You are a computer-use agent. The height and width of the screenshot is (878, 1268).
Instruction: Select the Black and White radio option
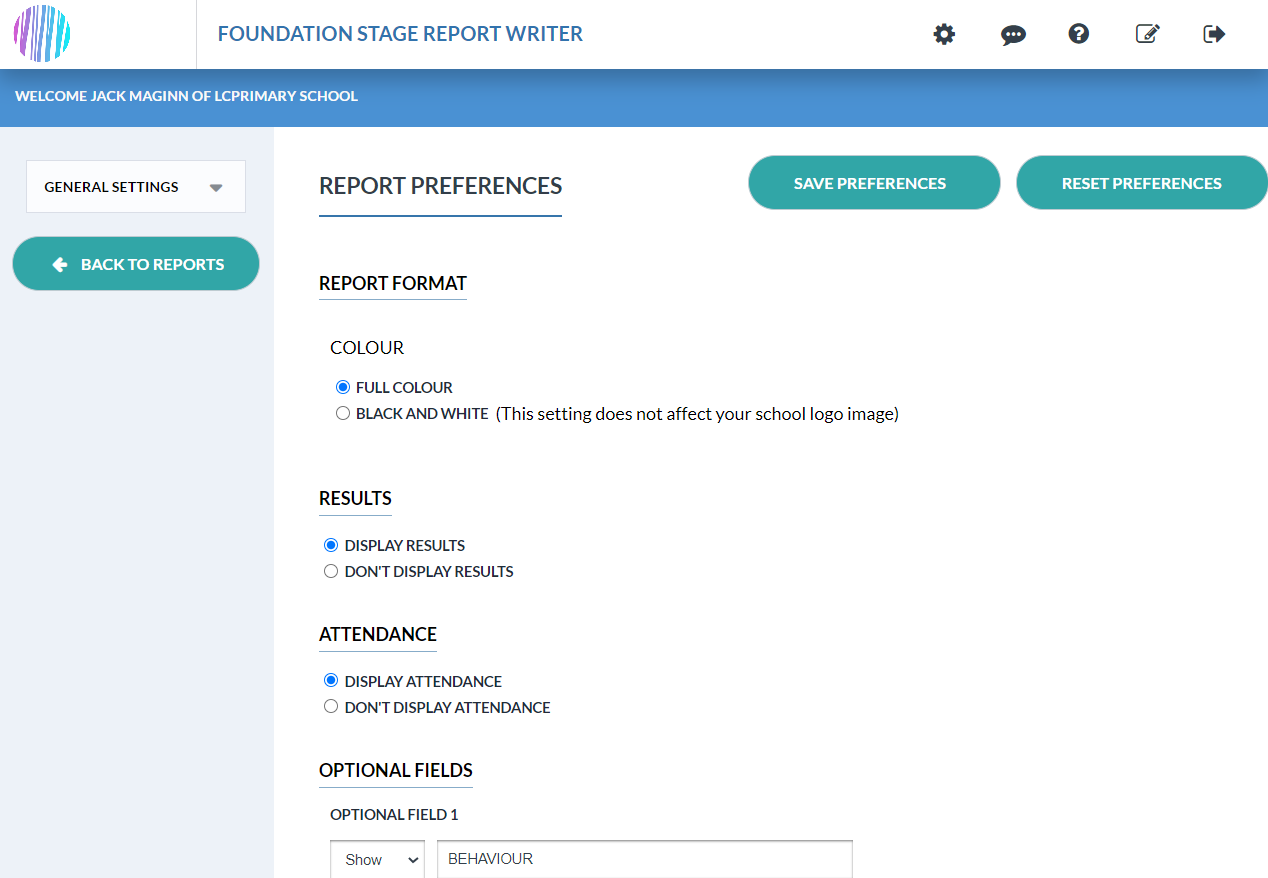[x=343, y=413]
